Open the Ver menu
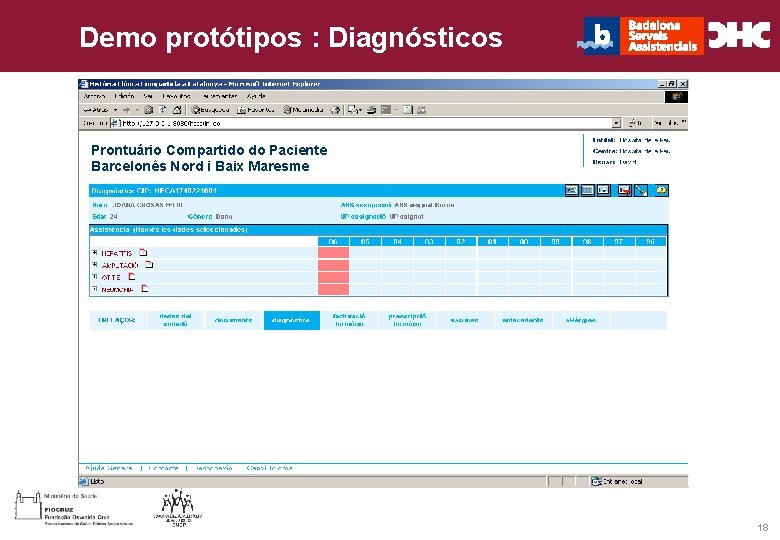The height and width of the screenshot is (540, 780). [x=148, y=96]
